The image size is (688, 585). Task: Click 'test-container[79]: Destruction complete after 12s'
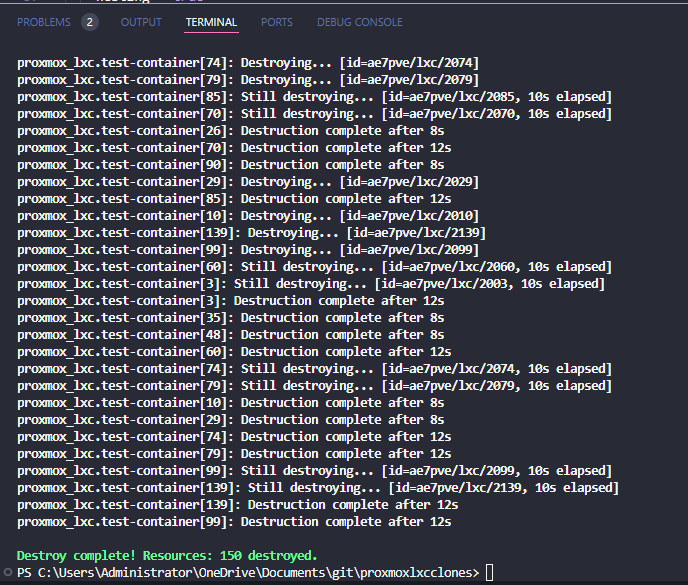click(x=234, y=454)
